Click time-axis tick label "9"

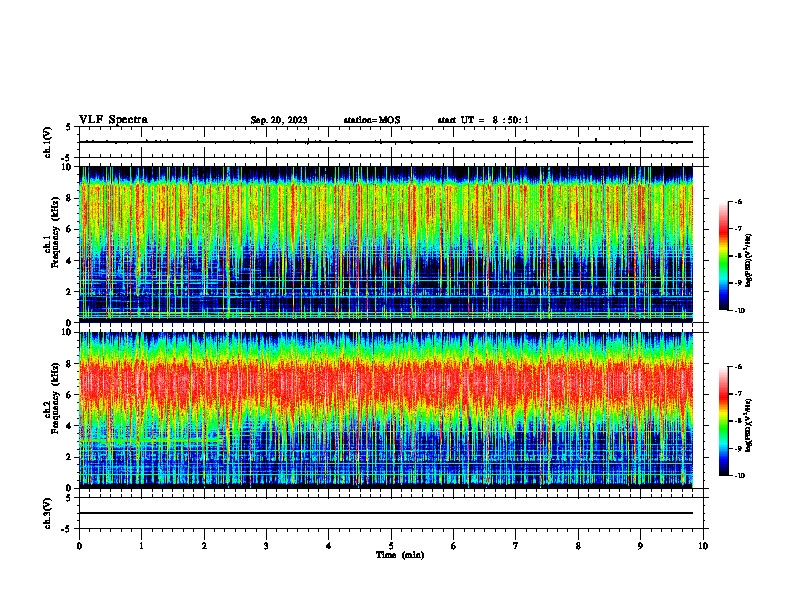pyautogui.click(x=640, y=546)
